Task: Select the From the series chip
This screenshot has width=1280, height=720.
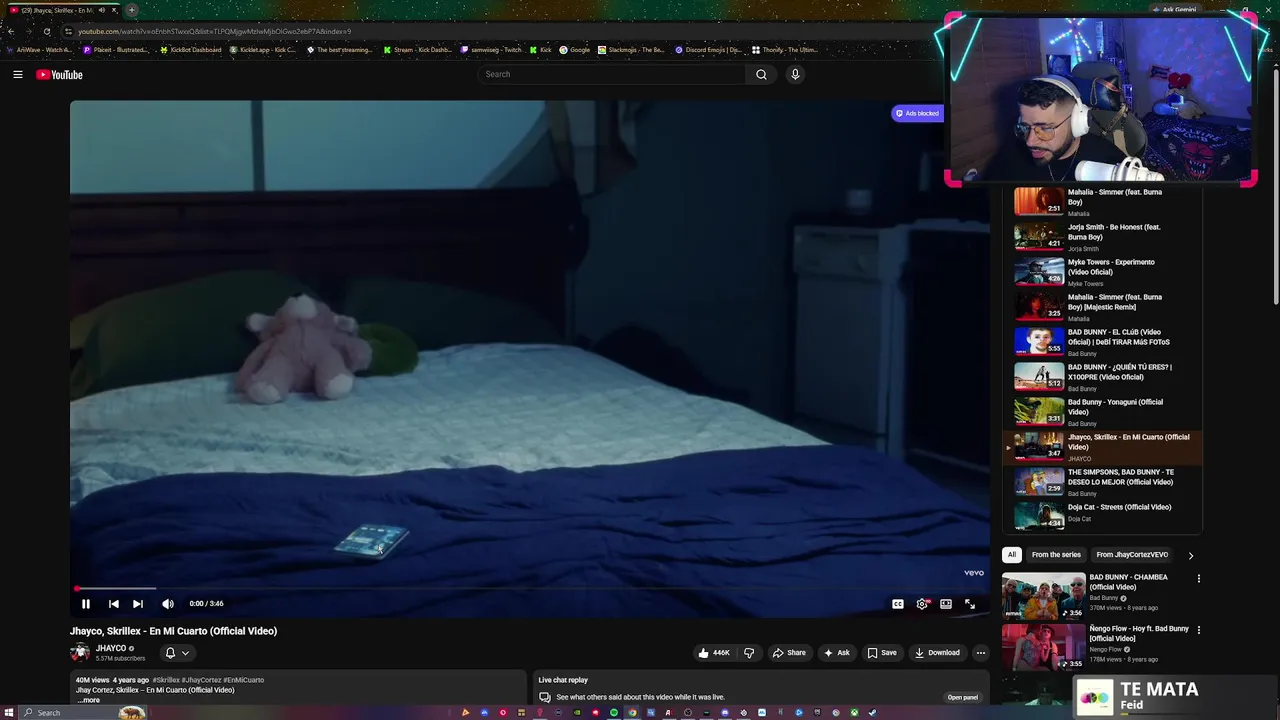Action: point(1056,555)
